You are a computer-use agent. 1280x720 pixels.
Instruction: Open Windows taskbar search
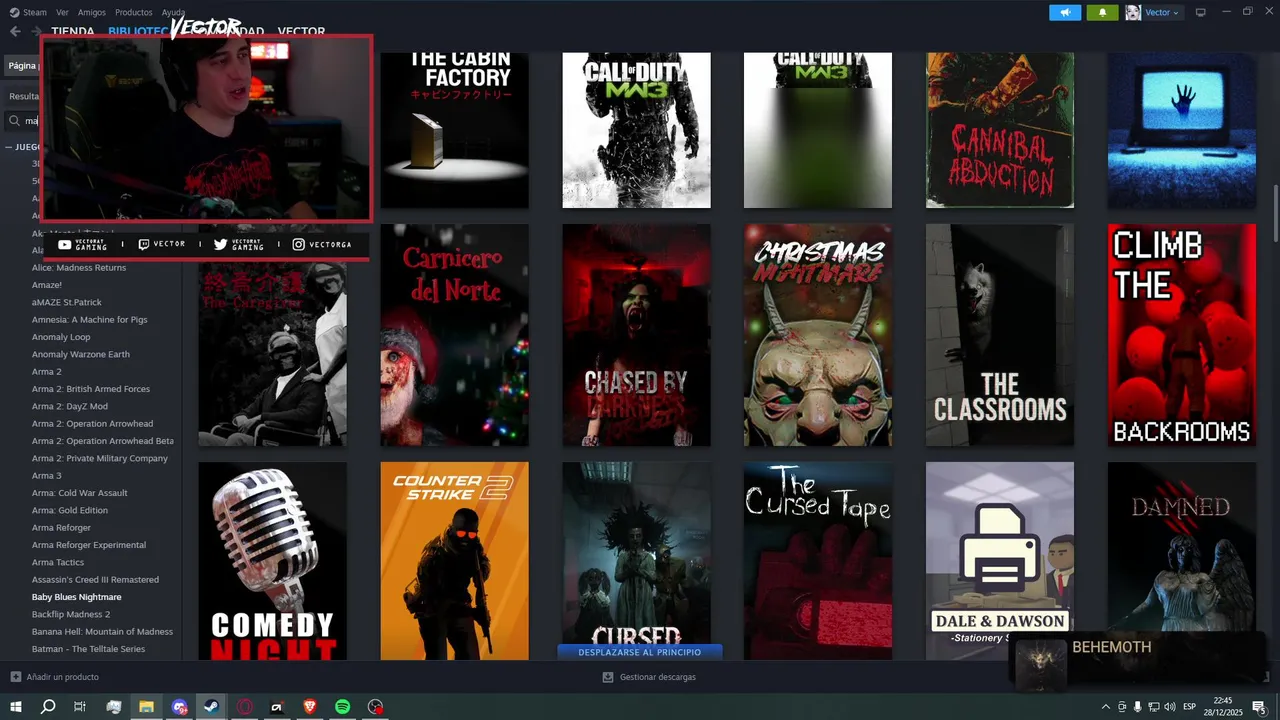click(x=47, y=706)
